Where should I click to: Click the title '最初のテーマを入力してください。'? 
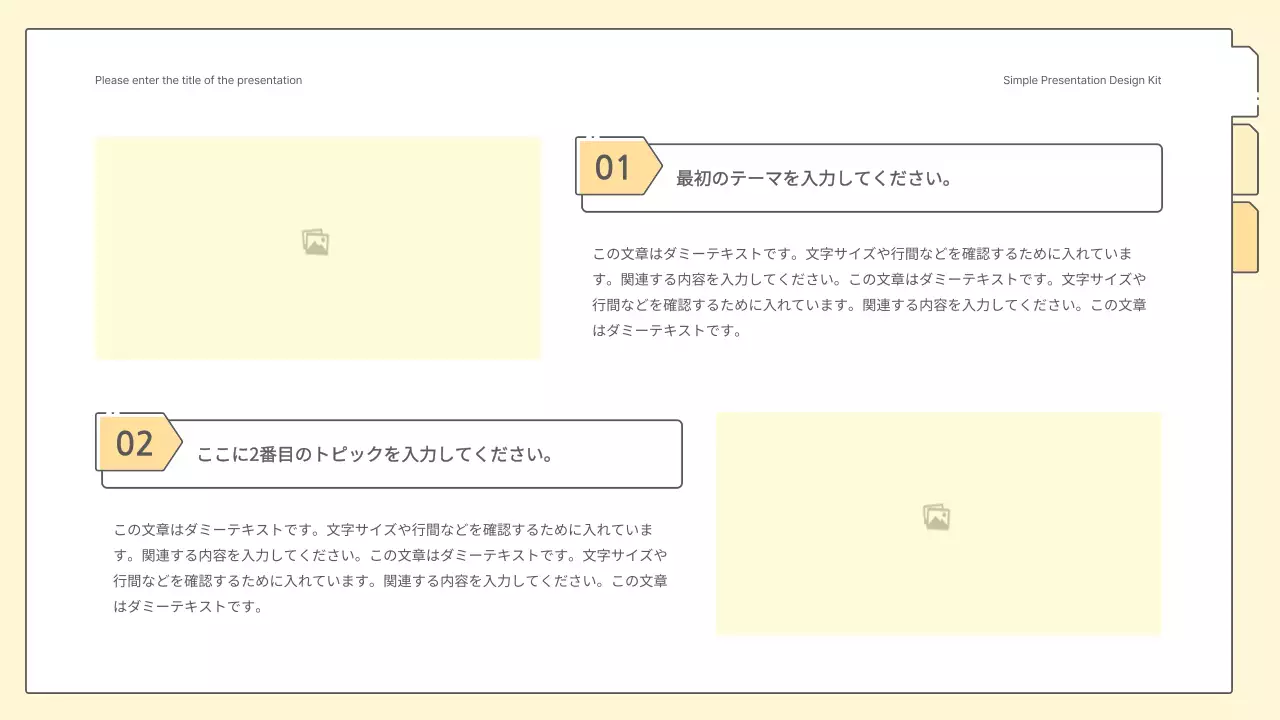[812, 178]
